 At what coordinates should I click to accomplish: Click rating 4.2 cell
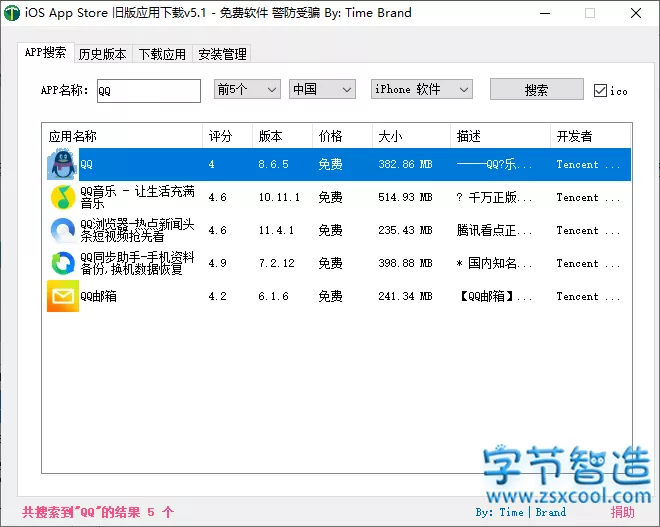click(218, 296)
